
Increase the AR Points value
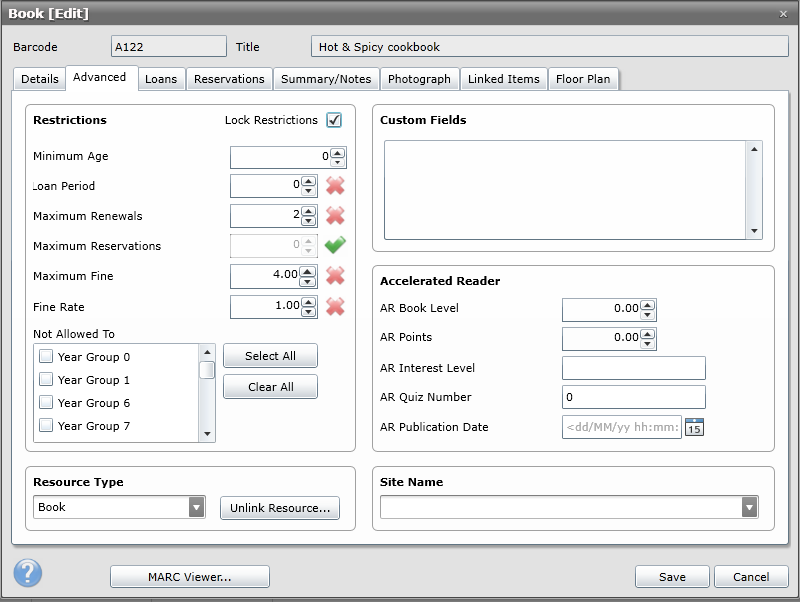click(647, 334)
